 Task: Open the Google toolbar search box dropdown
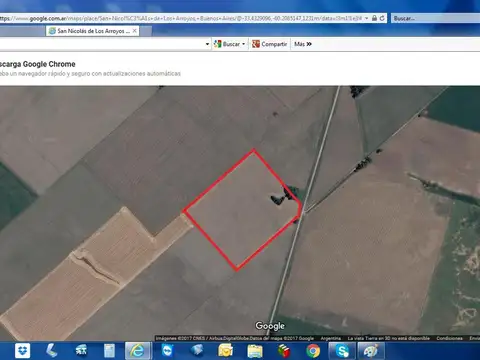pyautogui.click(x=207, y=44)
